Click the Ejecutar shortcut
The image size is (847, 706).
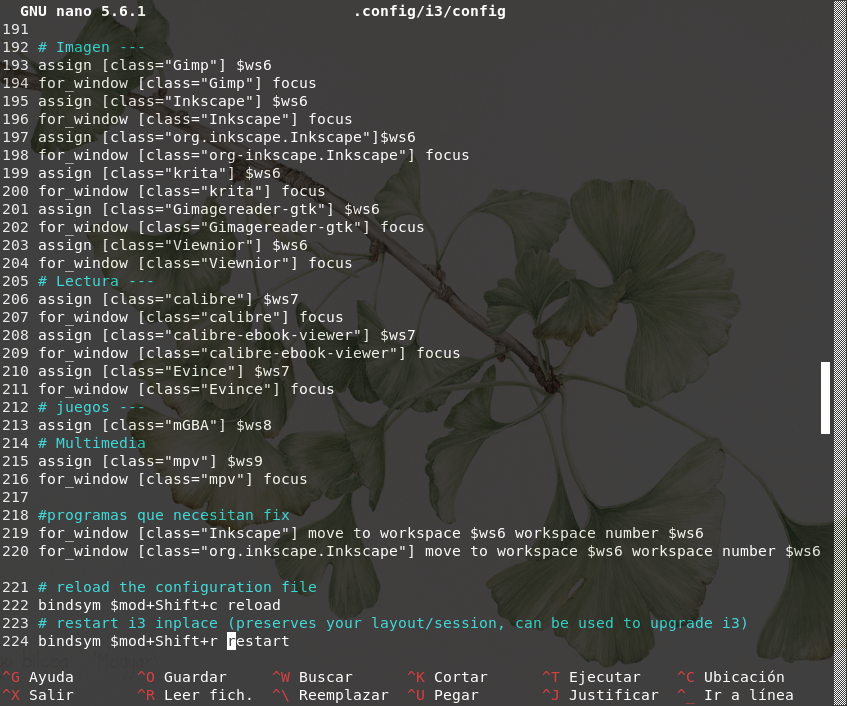590,677
